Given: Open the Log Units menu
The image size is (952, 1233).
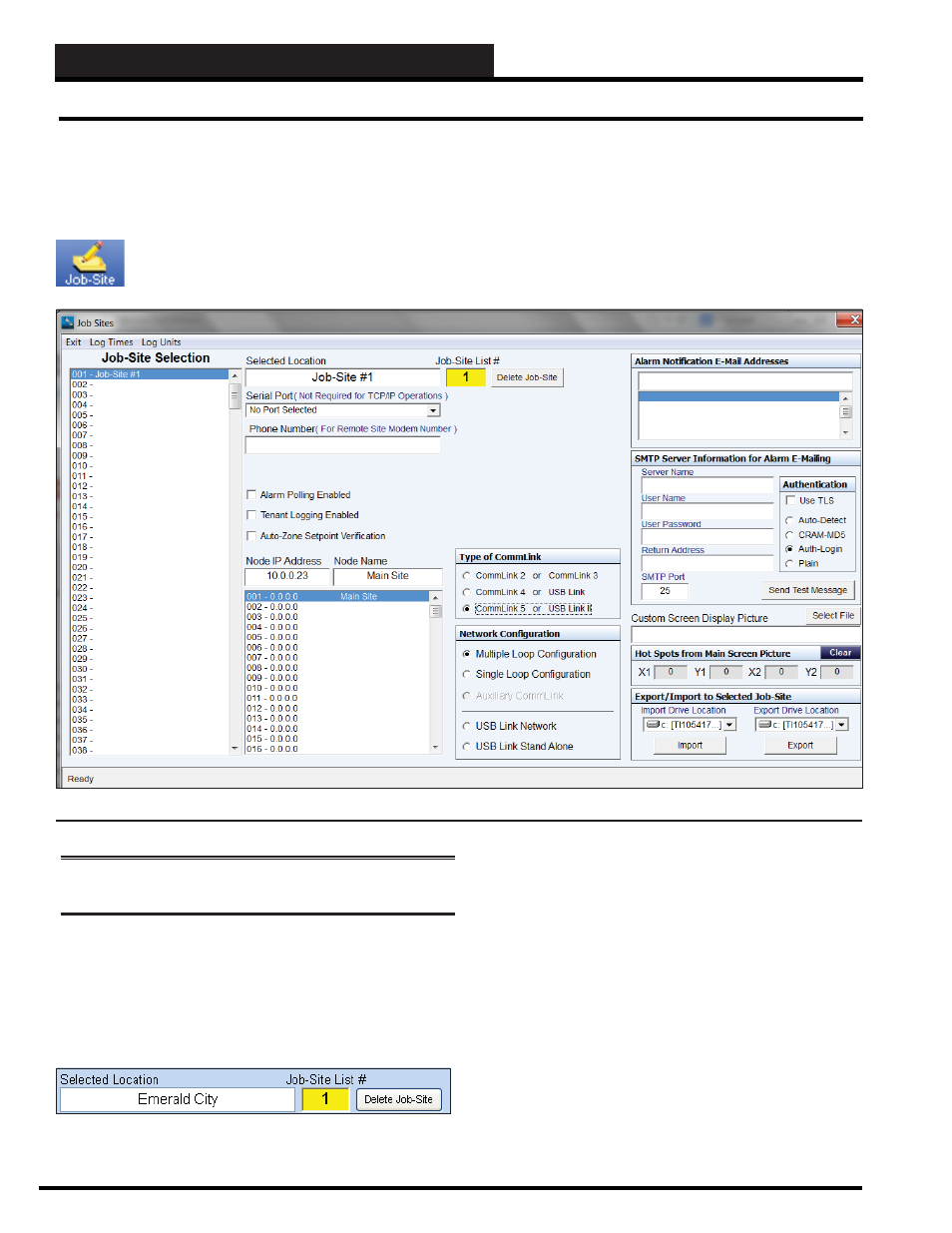Looking at the screenshot, I should coord(160,341).
